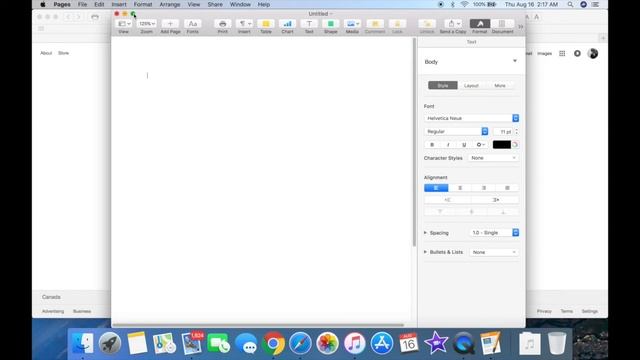The width and height of the screenshot is (640, 360).
Task: Align text vertically to bottom
Action: (503, 211)
